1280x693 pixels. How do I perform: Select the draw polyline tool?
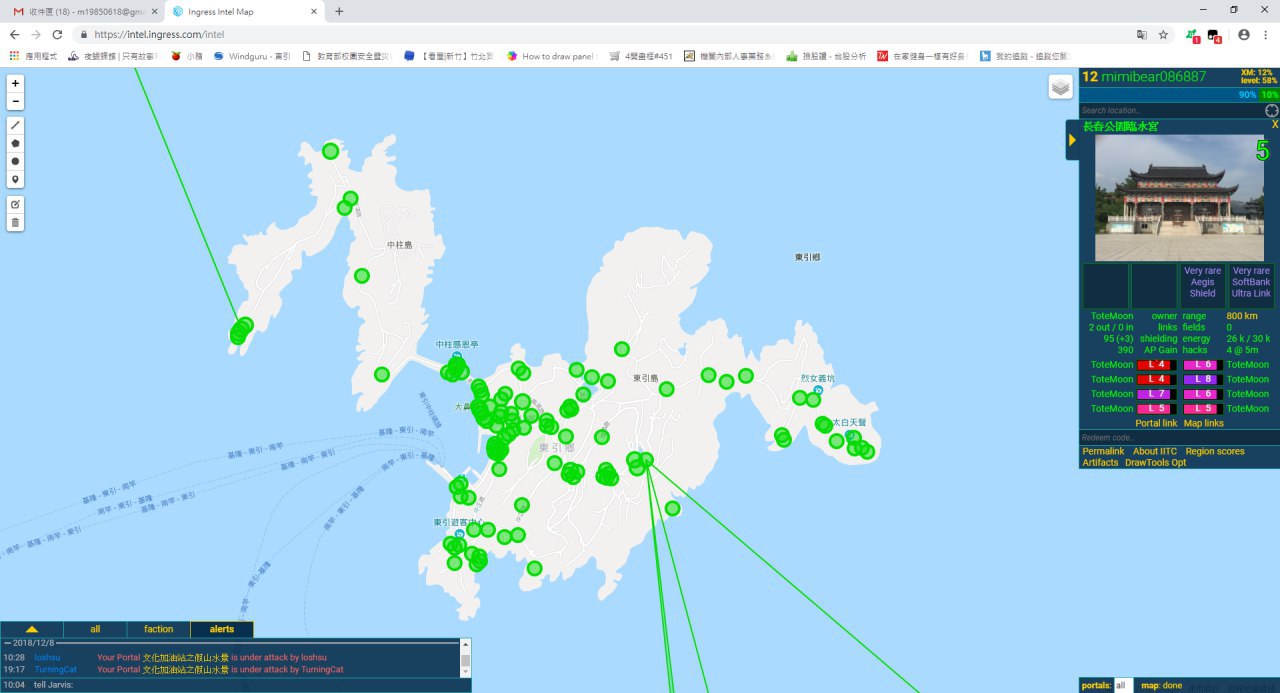click(x=15, y=125)
